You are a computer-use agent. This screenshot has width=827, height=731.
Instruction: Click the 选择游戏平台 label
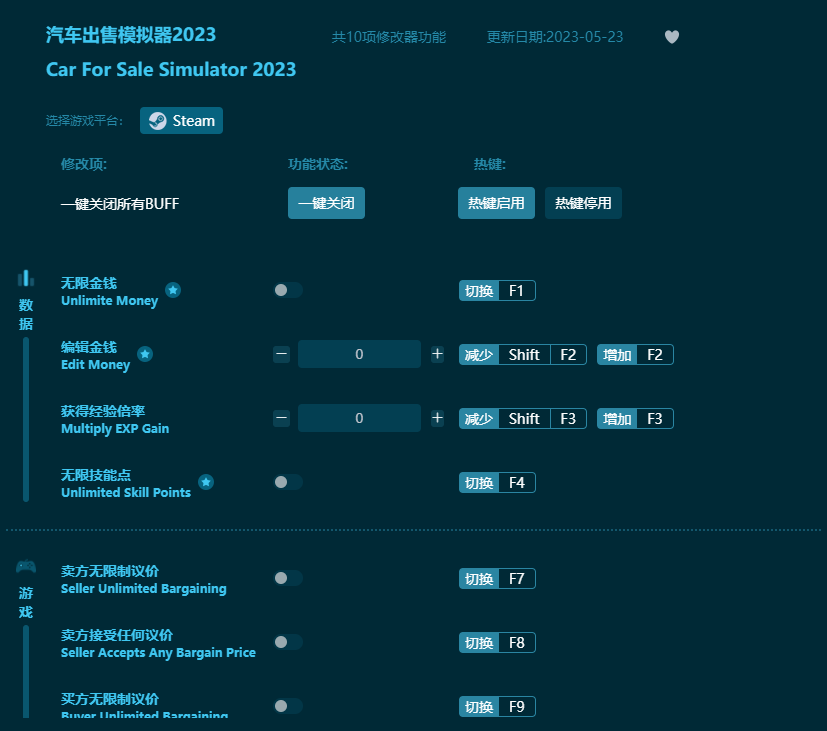[x=84, y=121]
